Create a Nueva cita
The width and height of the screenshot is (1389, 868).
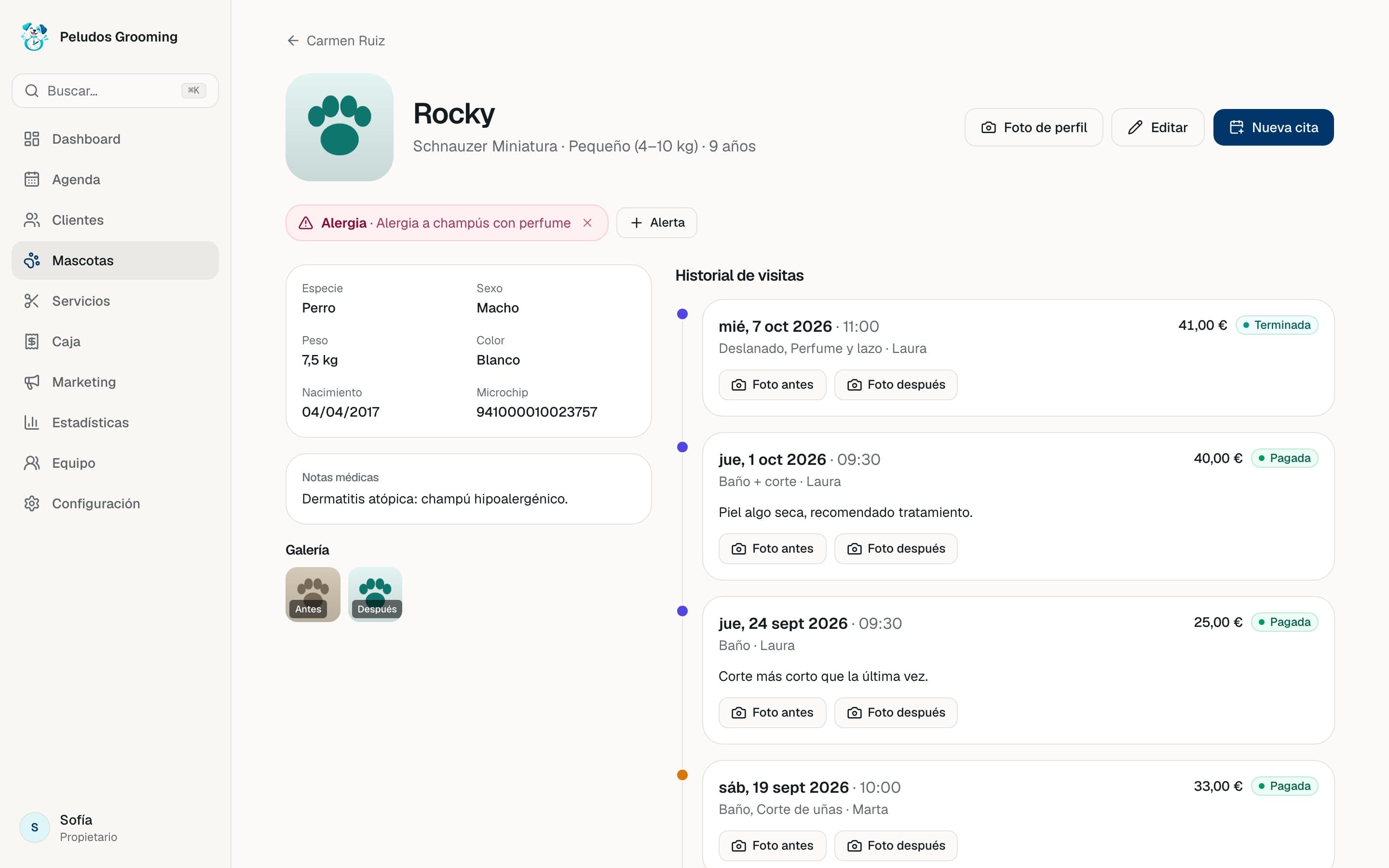(x=1273, y=127)
